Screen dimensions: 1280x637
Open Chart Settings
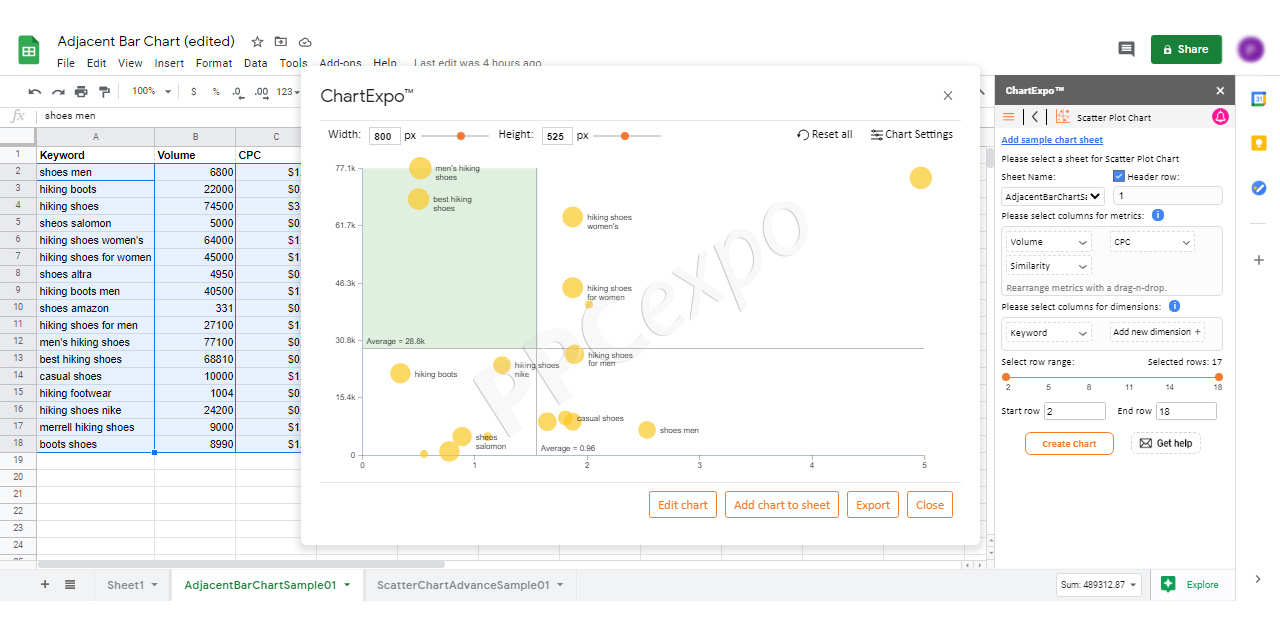click(x=912, y=134)
